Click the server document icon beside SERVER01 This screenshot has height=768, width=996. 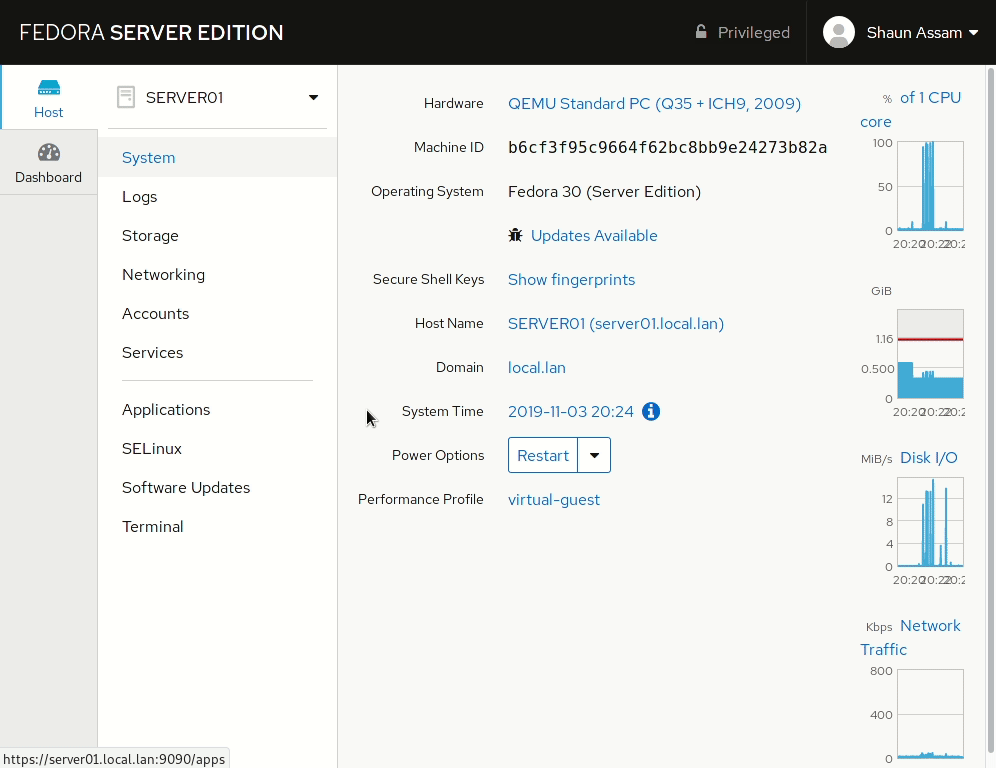pos(126,97)
